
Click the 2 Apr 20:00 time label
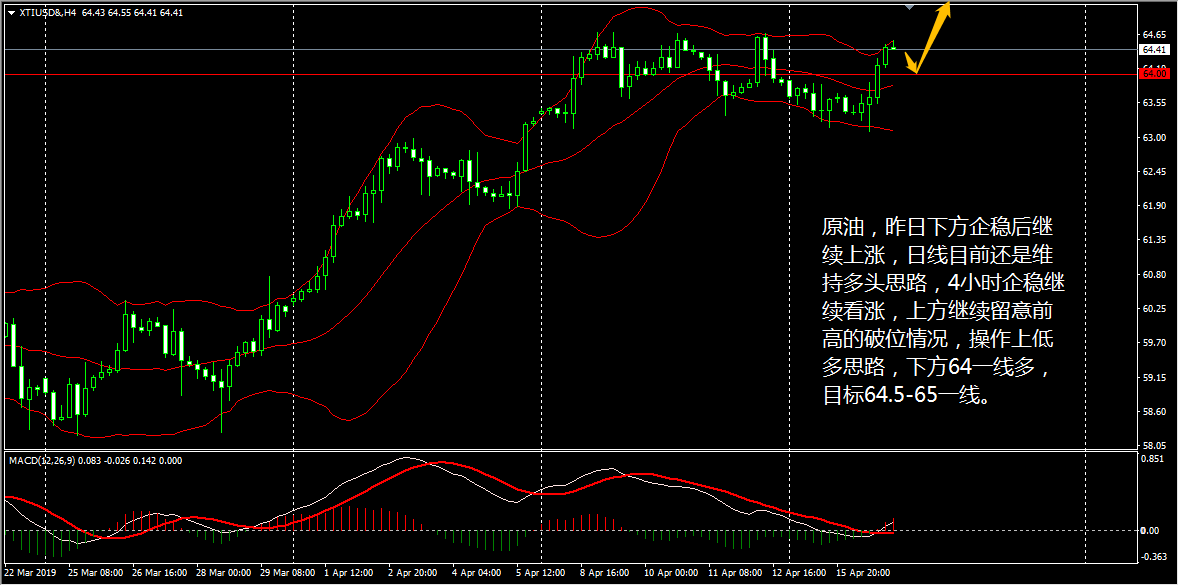(413, 573)
